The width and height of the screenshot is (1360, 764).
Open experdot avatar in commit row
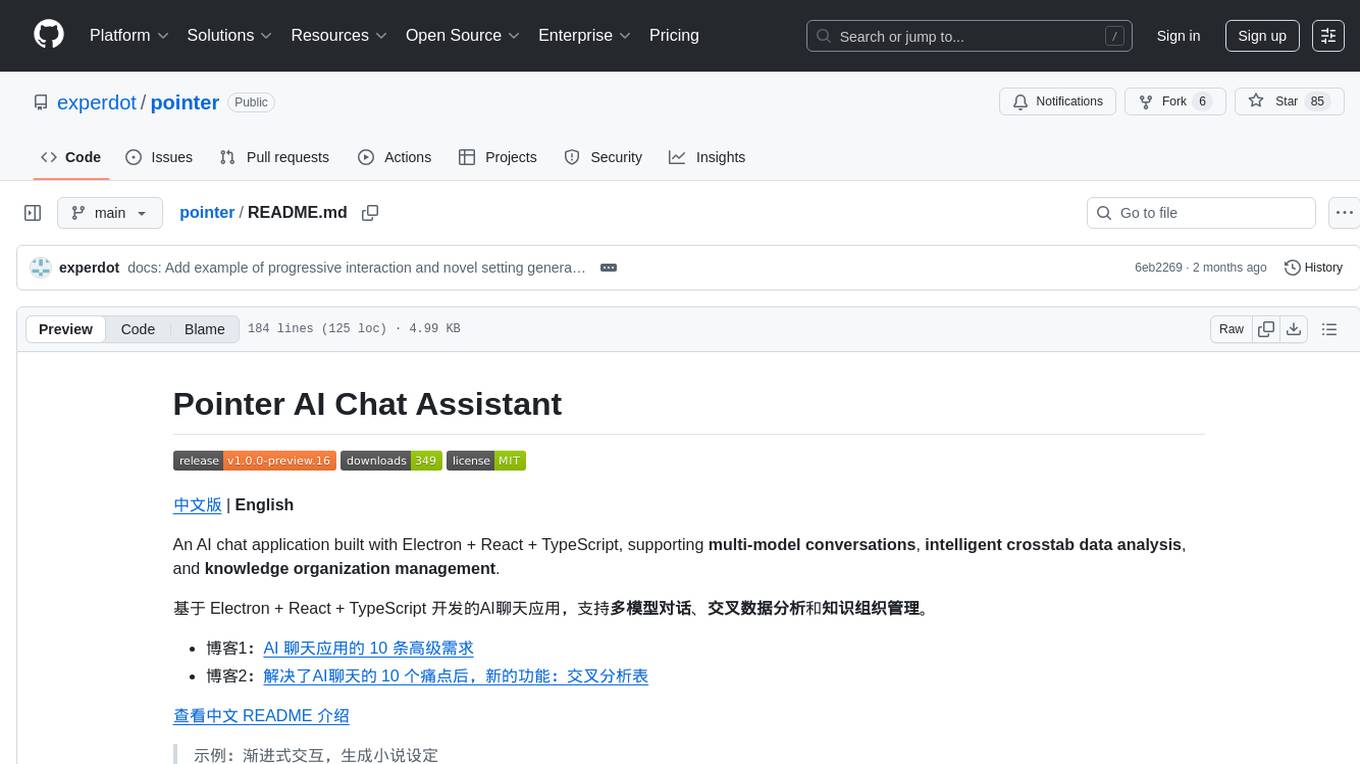coord(41,268)
